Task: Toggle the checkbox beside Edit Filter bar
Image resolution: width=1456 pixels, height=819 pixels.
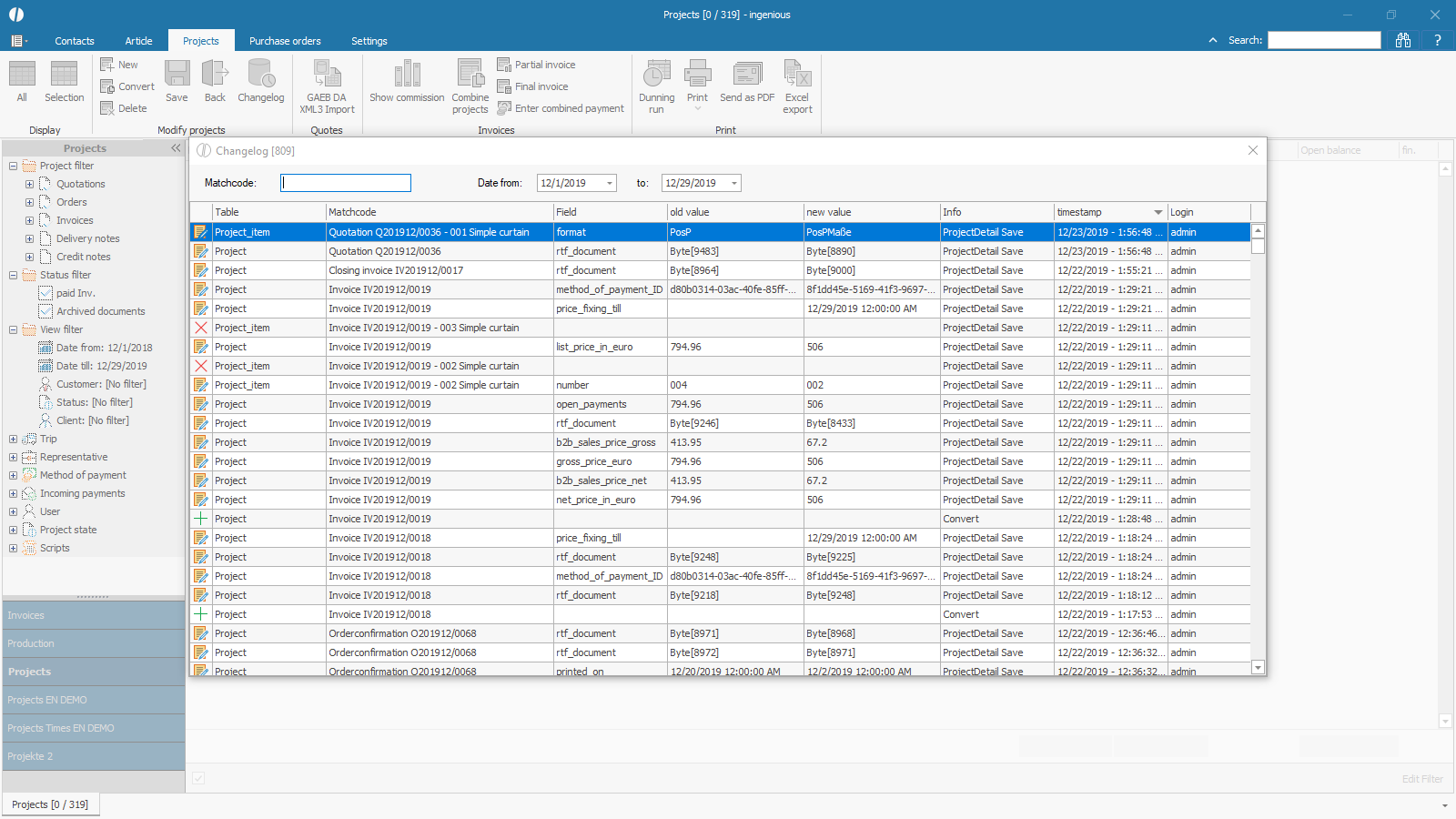Action: (198, 778)
